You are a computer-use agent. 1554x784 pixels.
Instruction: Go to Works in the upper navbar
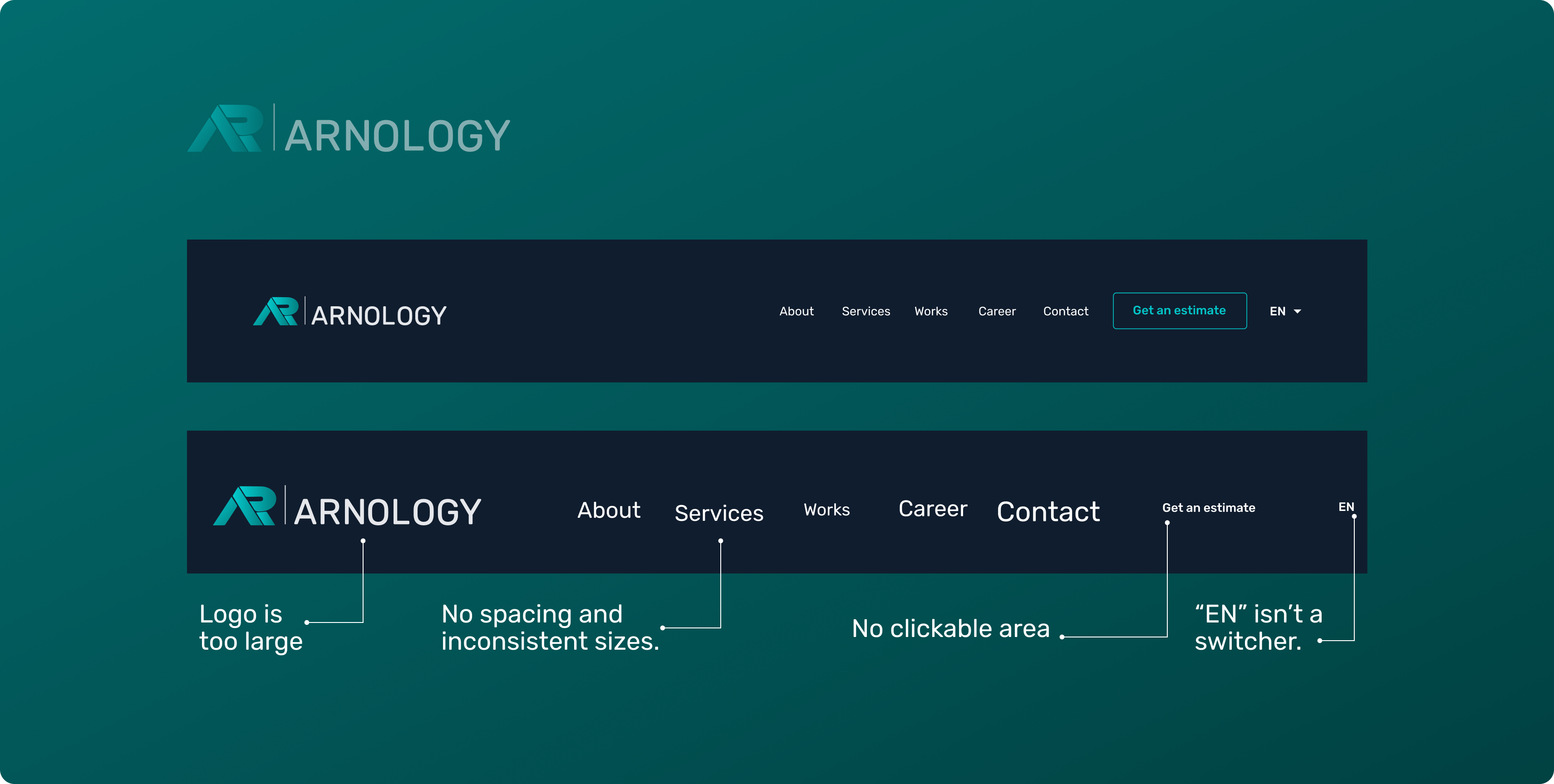coord(931,311)
